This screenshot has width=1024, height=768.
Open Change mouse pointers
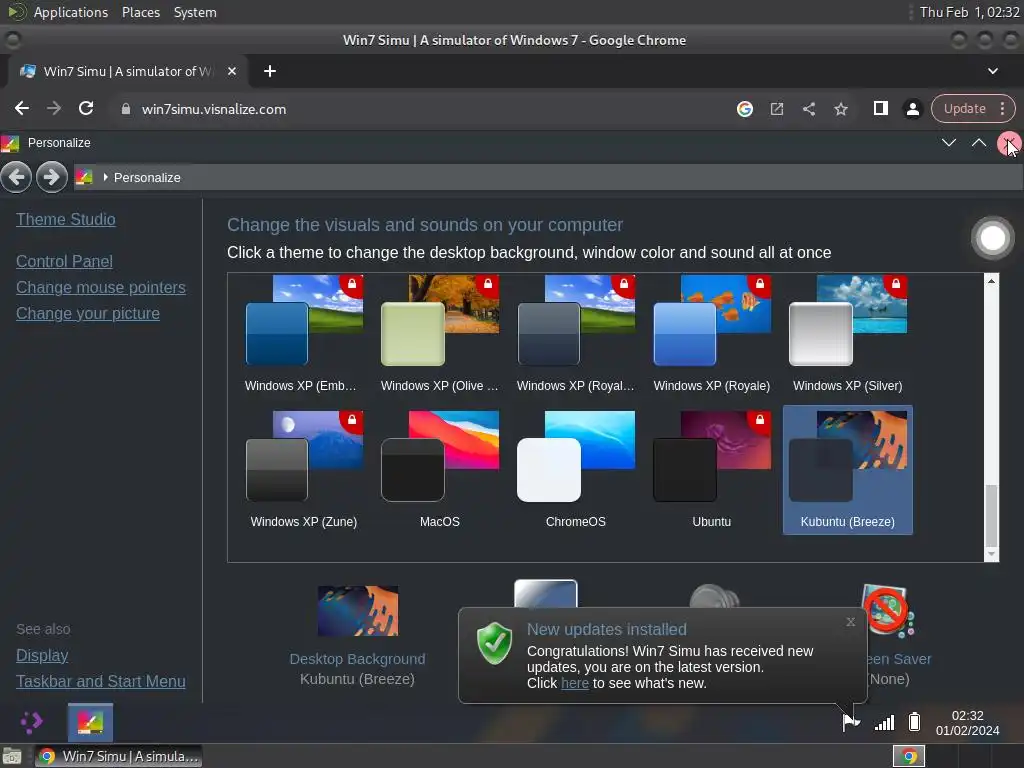click(101, 287)
